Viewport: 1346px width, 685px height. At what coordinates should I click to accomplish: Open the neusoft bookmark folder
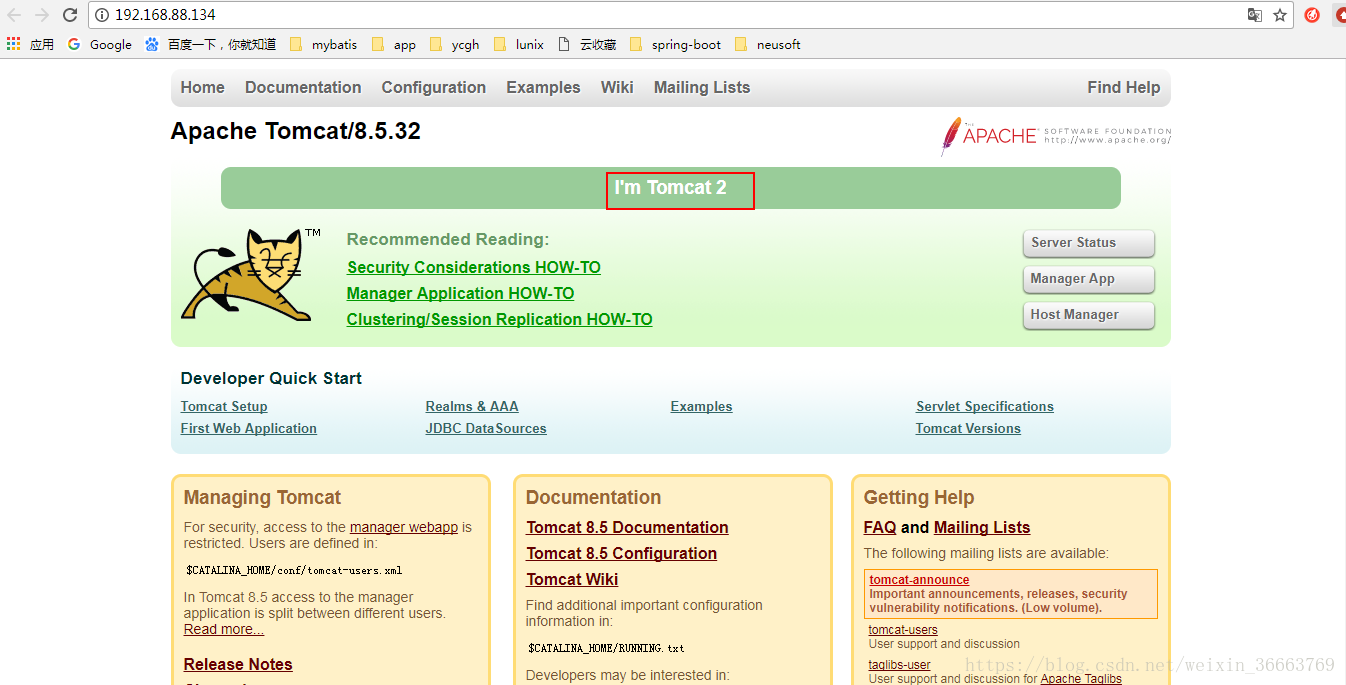pos(767,44)
